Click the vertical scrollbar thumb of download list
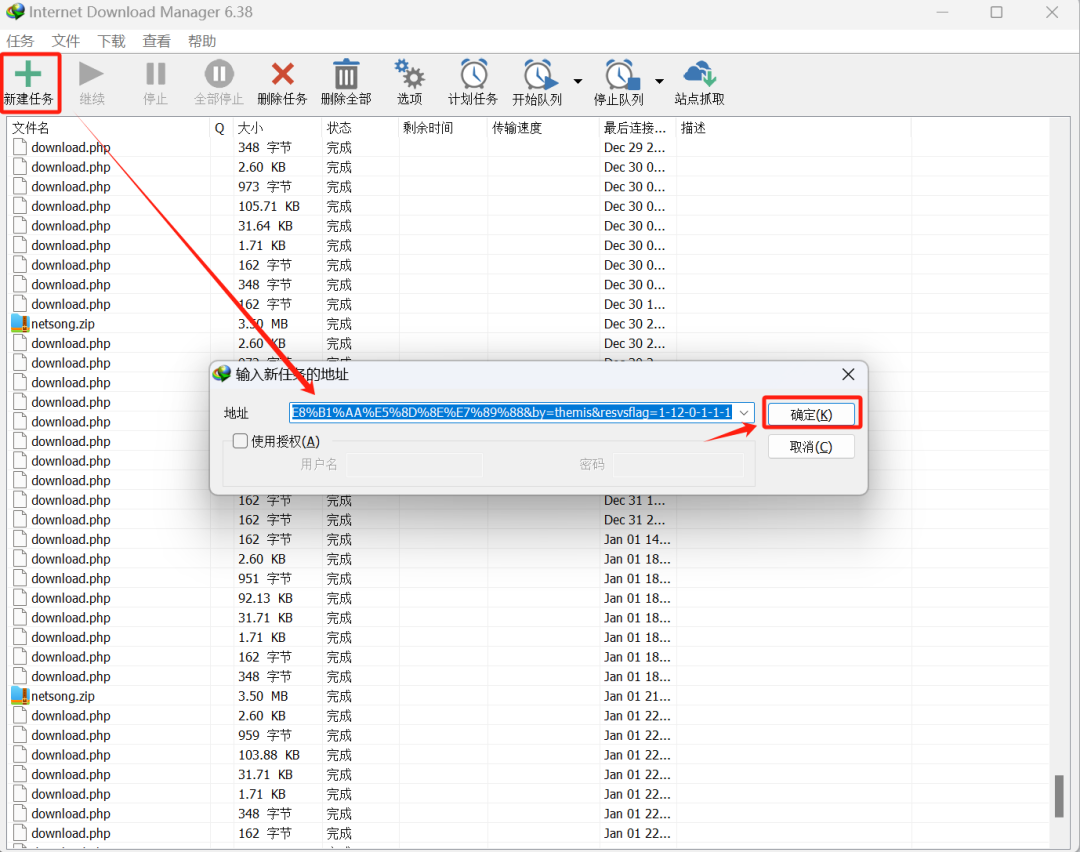Viewport: 1080px width, 852px height. [x=1059, y=796]
